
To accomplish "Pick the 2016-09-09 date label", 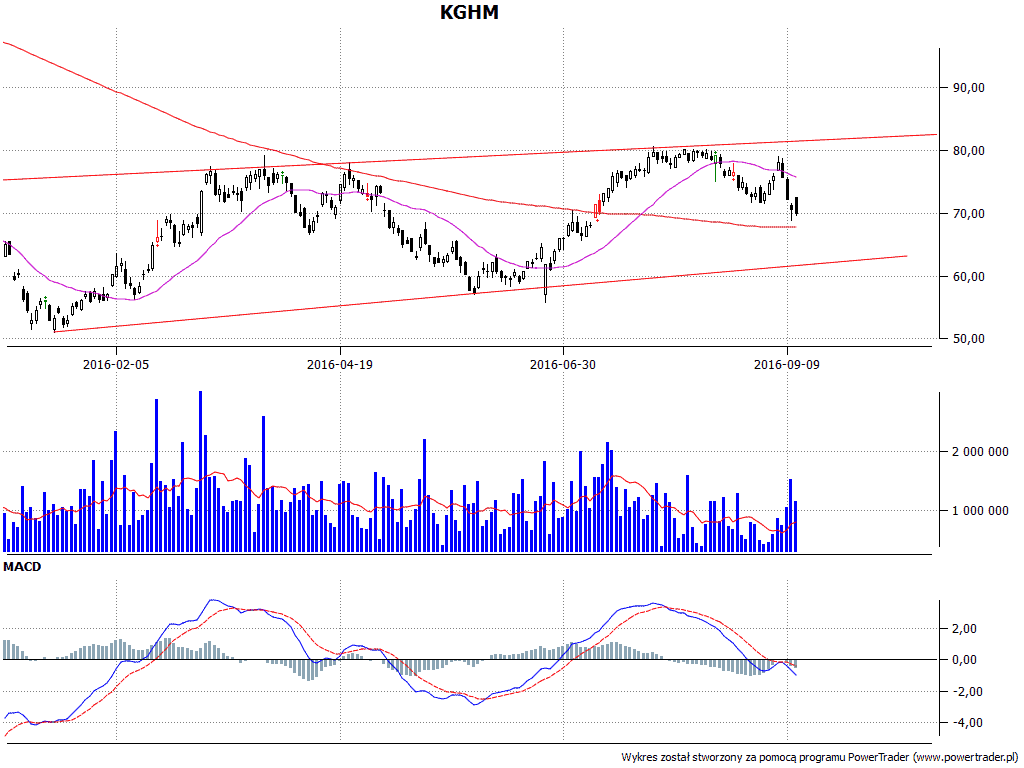I will point(786,365).
